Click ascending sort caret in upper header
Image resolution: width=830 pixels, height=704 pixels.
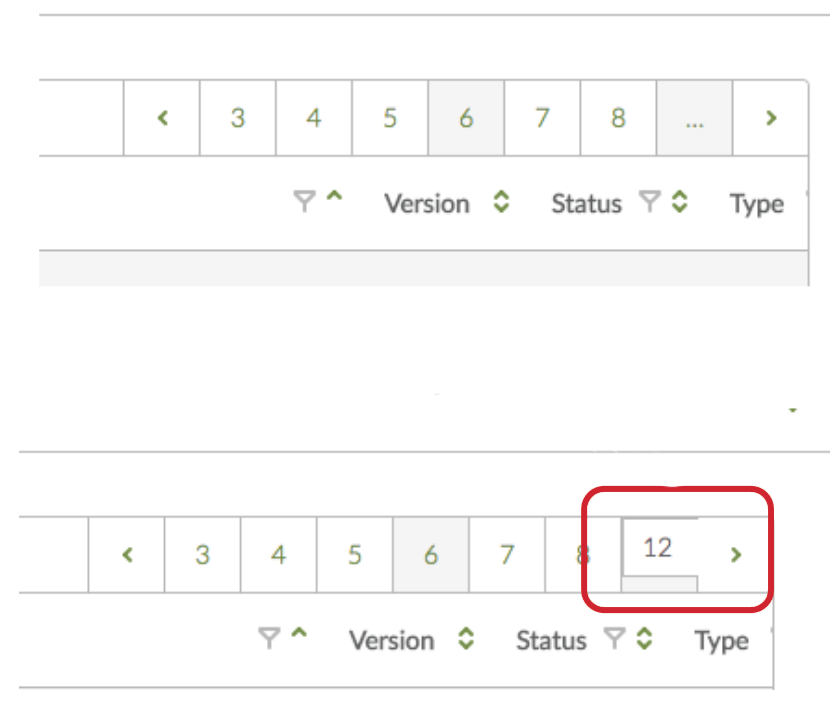(x=334, y=199)
